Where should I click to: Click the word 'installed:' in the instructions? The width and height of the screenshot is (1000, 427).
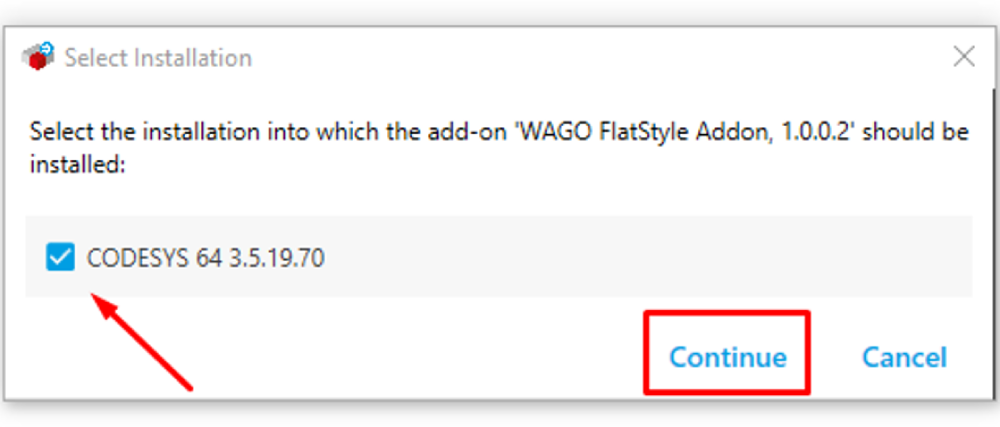(77, 164)
